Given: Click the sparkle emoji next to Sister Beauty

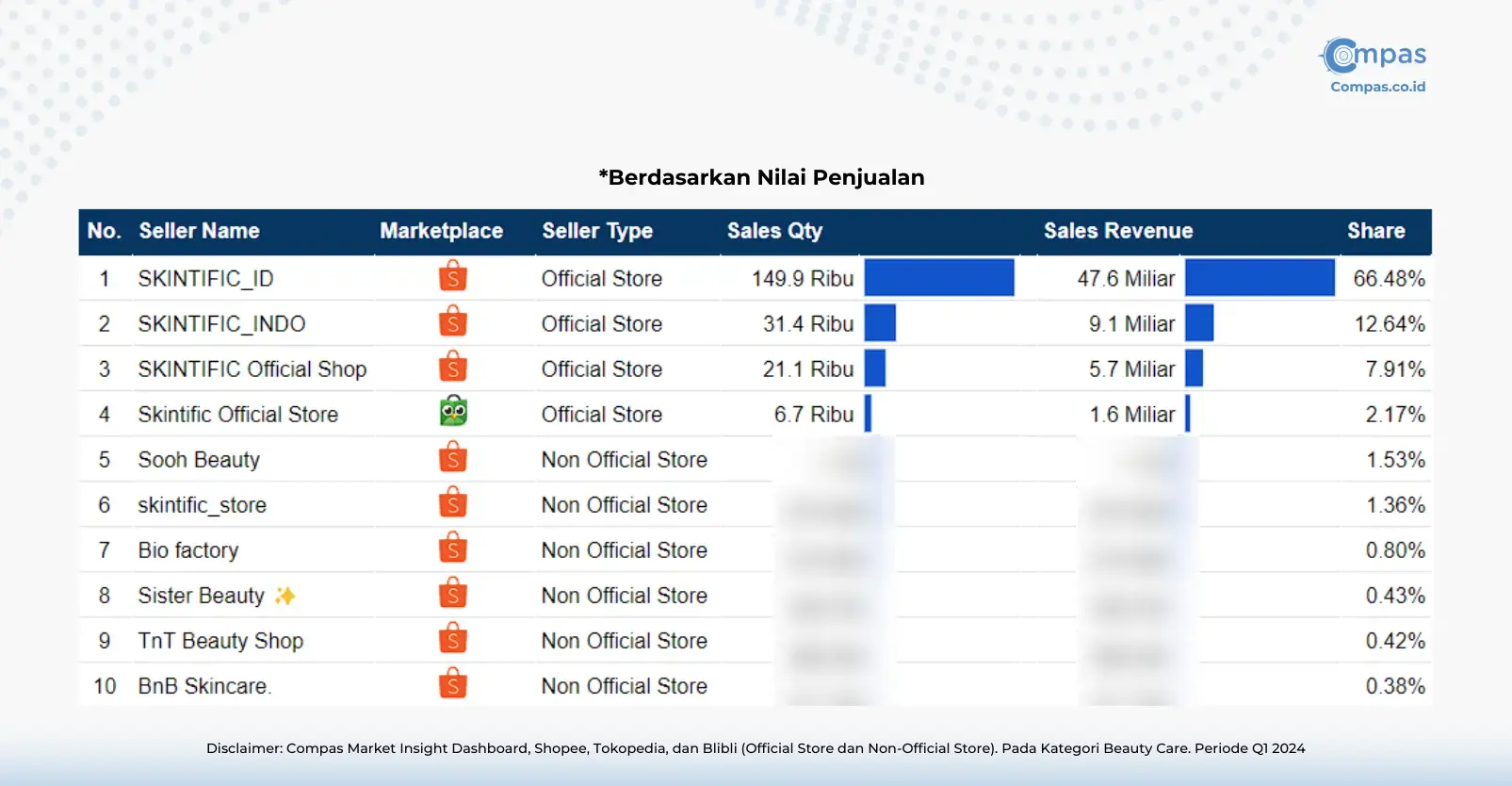Looking at the screenshot, I should (x=285, y=596).
